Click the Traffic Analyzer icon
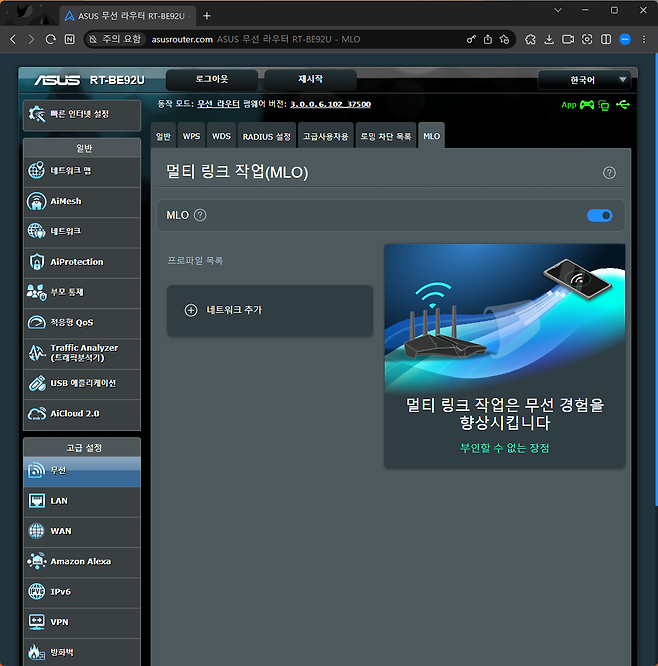658x666 pixels. coord(37,352)
